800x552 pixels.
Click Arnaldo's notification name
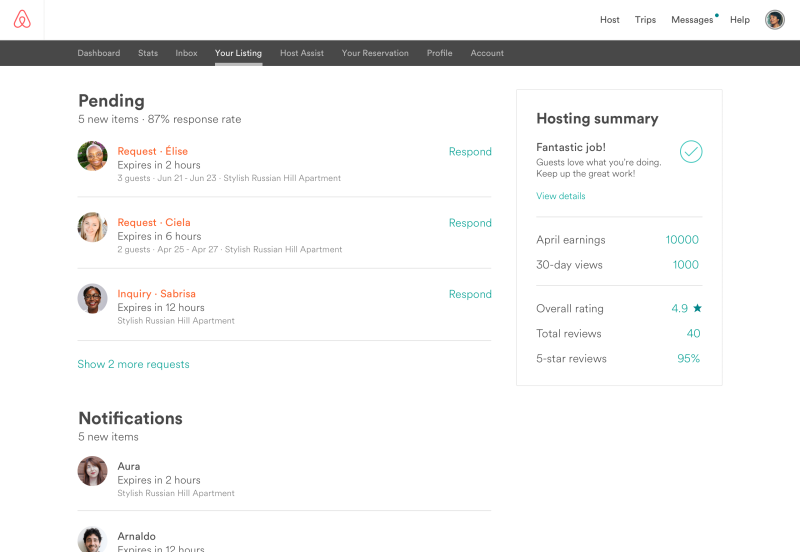click(136, 536)
